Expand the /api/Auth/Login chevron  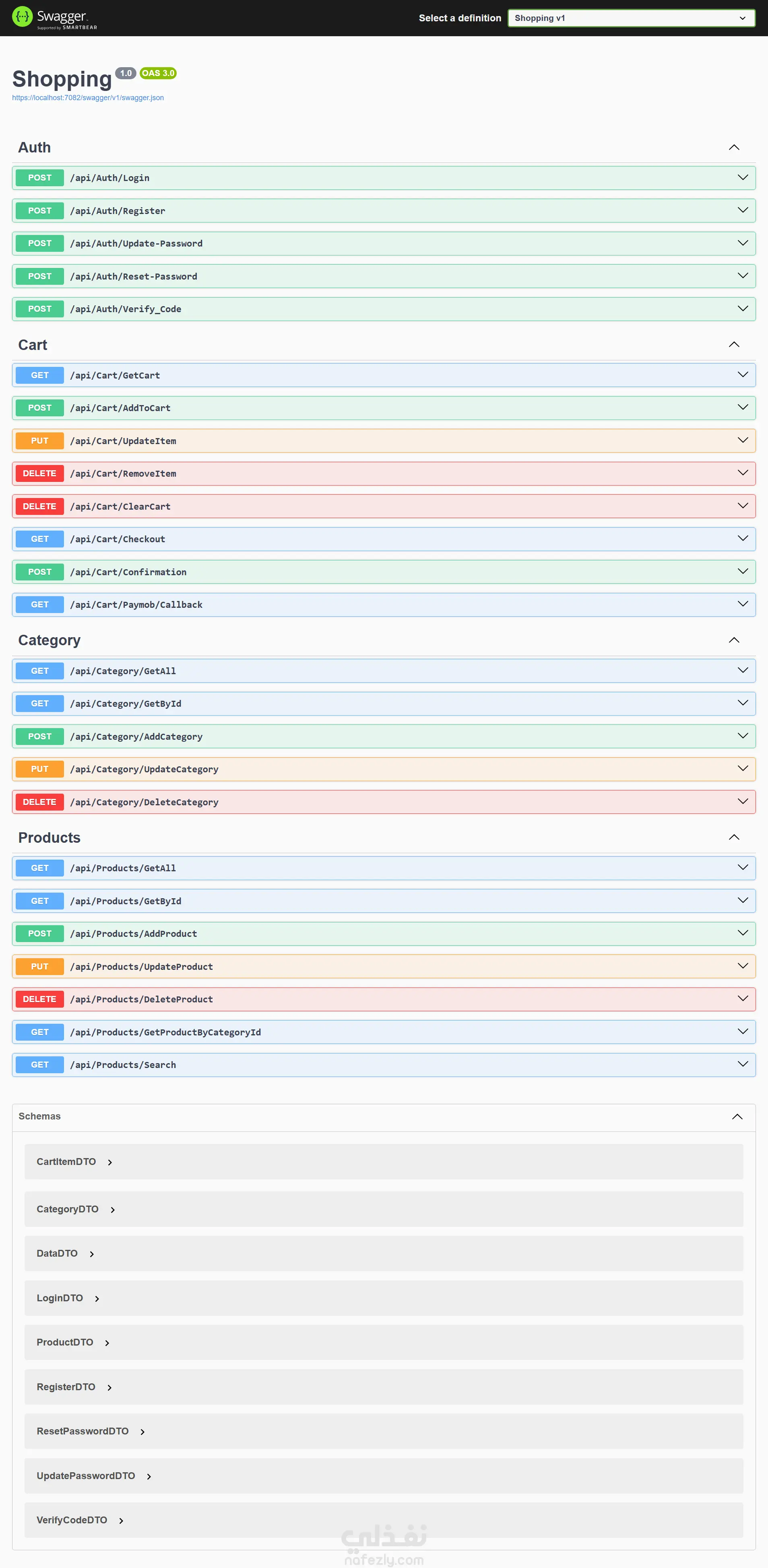pyautogui.click(x=742, y=177)
